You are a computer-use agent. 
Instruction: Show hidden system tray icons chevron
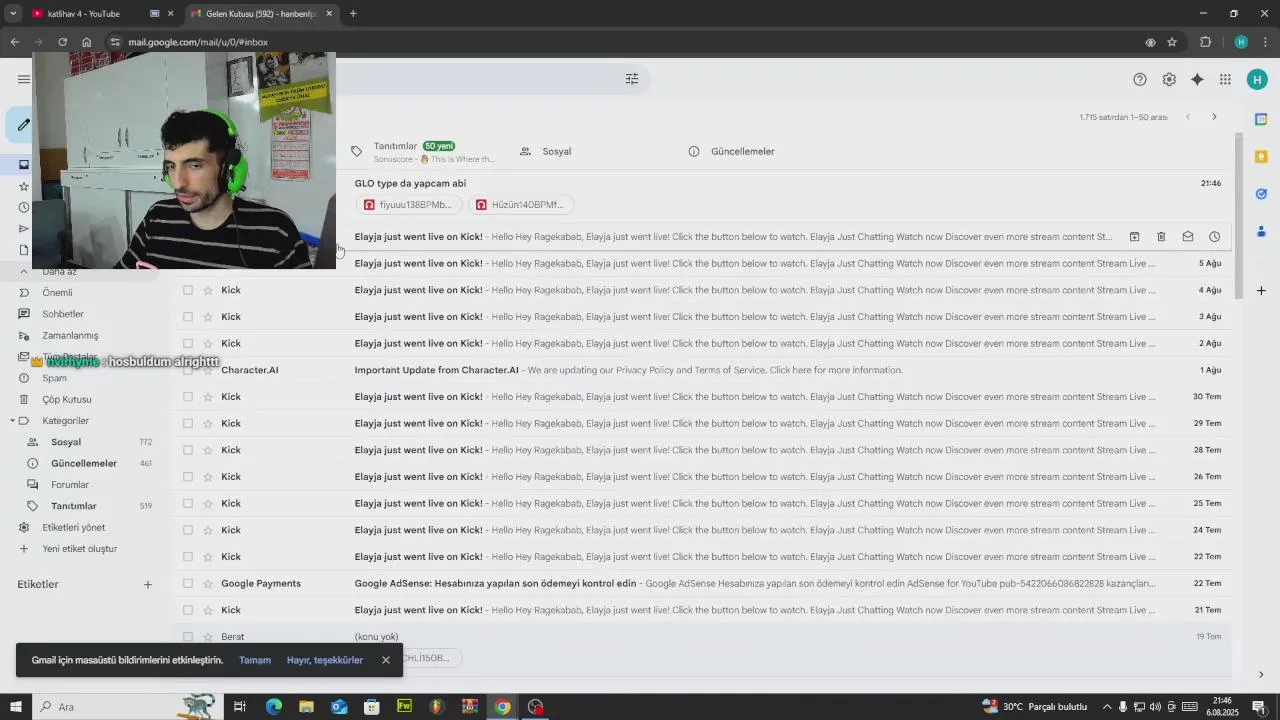[1106, 707]
